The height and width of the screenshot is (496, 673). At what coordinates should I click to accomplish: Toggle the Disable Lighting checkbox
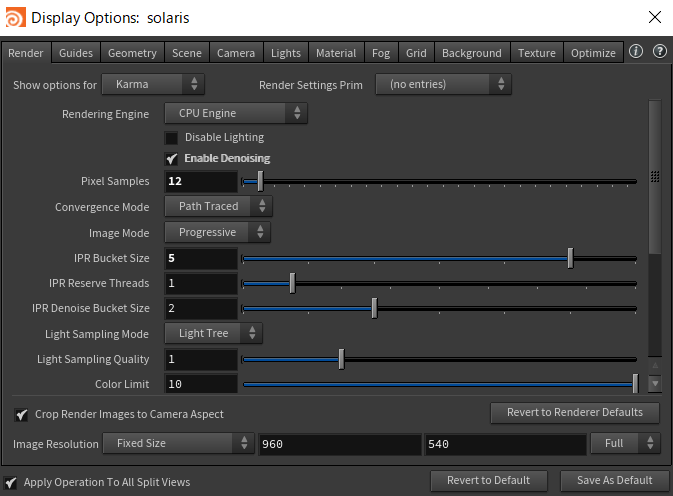tap(171, 138)
